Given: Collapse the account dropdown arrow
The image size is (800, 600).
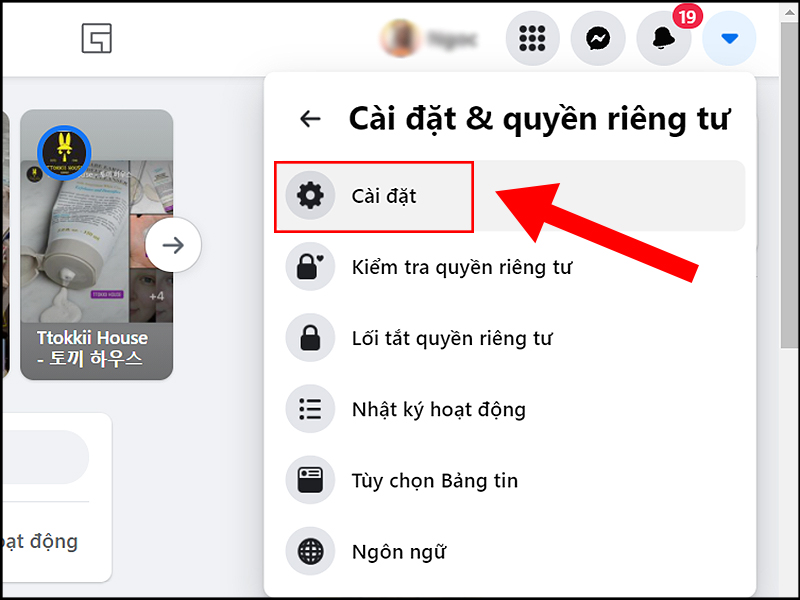Looking at the screenshot, I should [730, 38].
